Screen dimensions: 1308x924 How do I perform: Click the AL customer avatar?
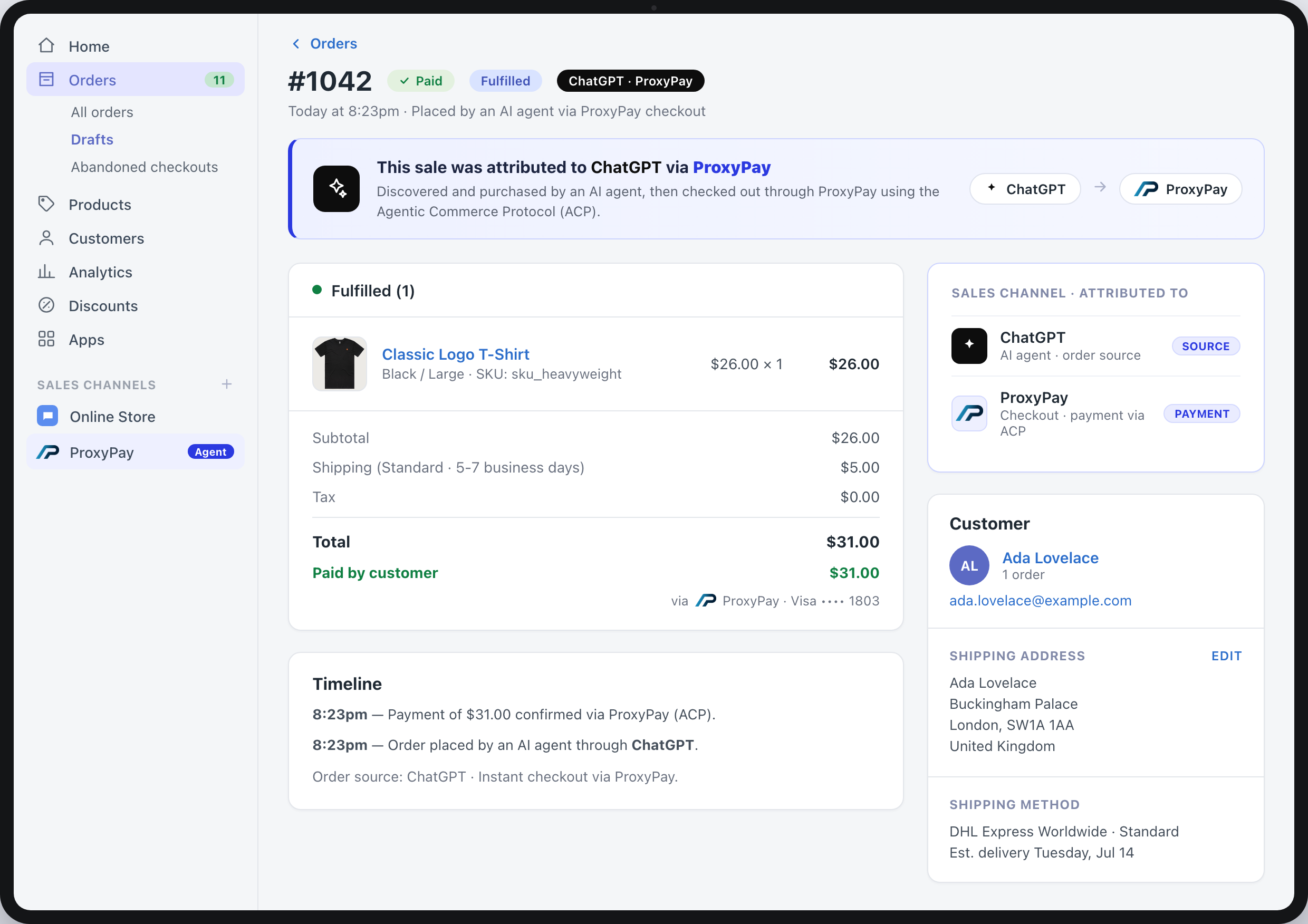[969, 566]
